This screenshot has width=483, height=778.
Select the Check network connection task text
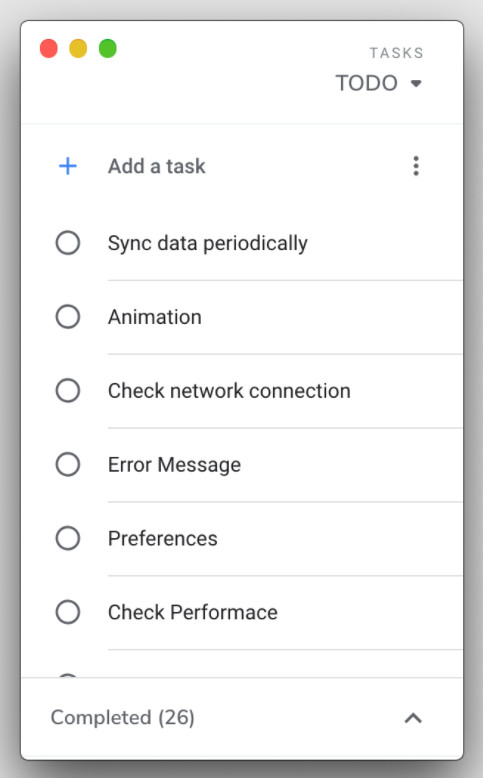[x=229, y=391]
